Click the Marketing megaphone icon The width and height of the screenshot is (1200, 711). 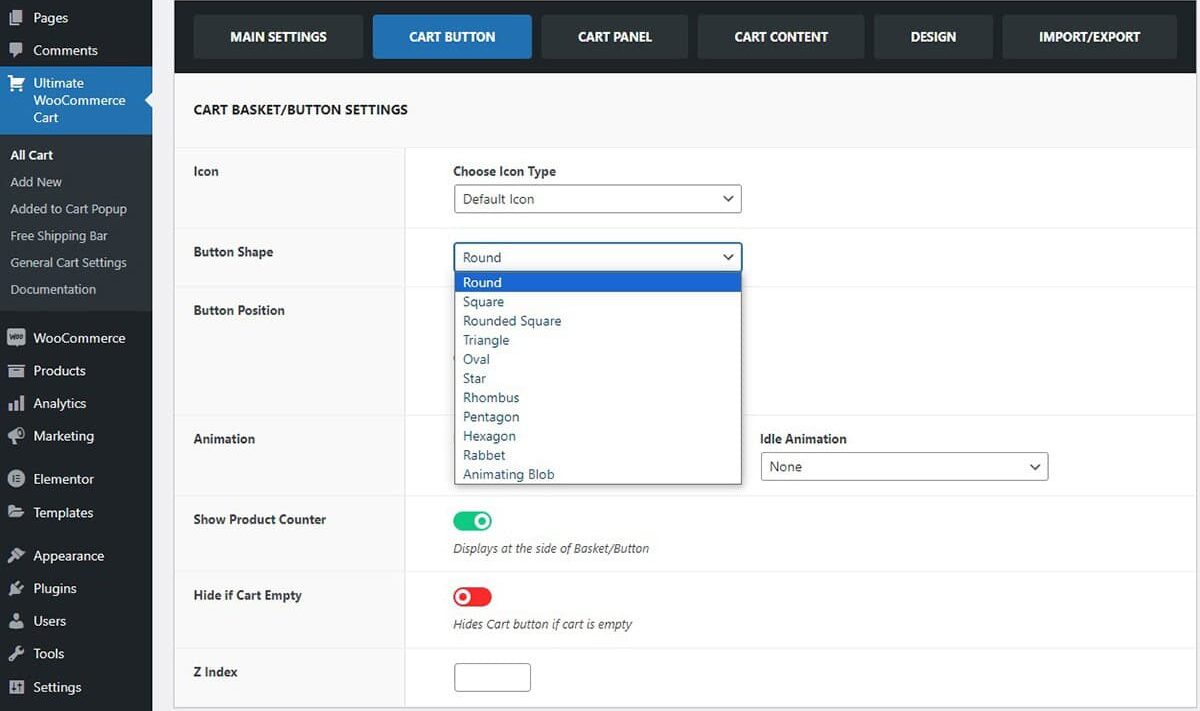point(16,436)
